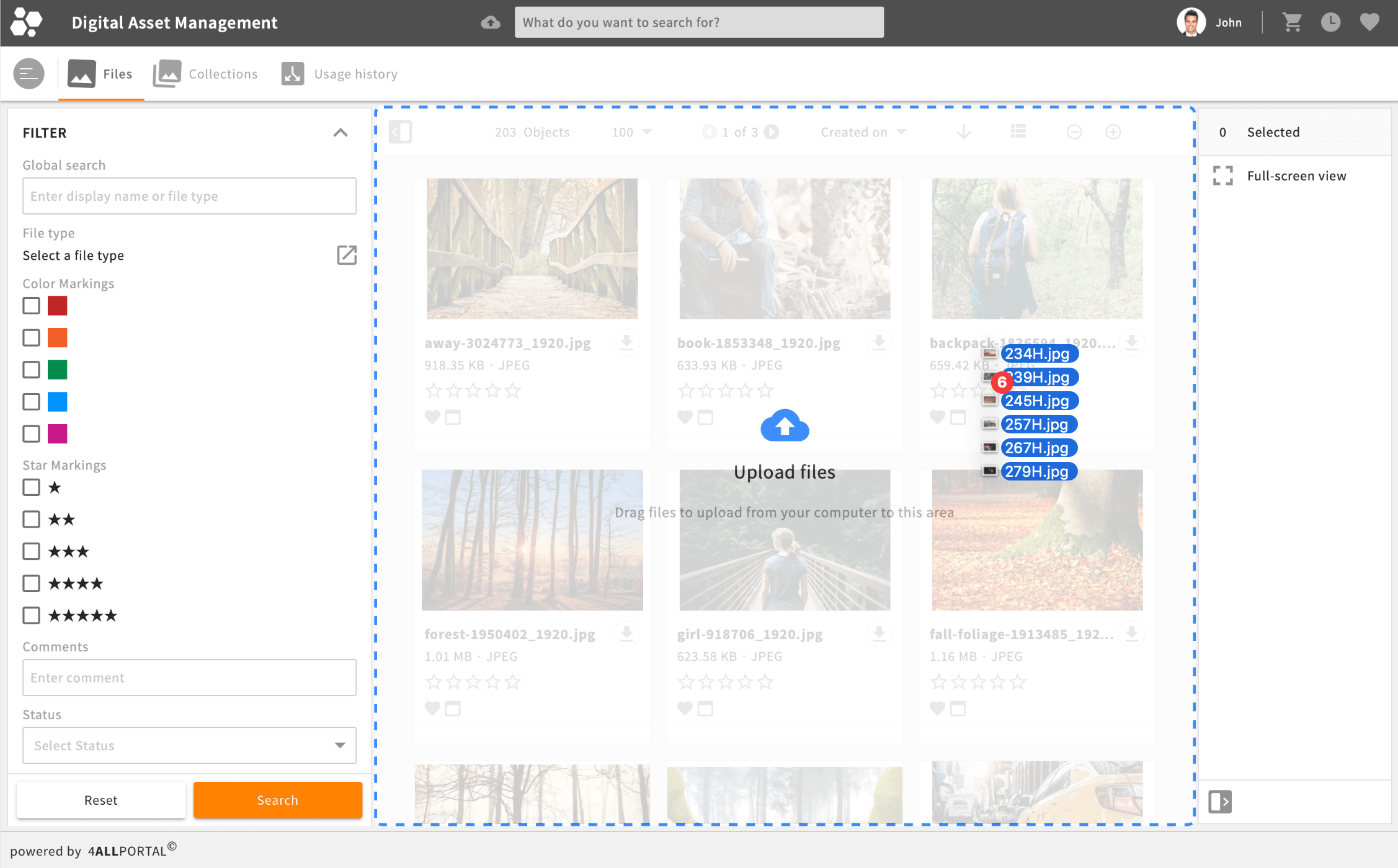Go to next page arrow
This screenshot has height=868, width=1398.
(772, 132)
